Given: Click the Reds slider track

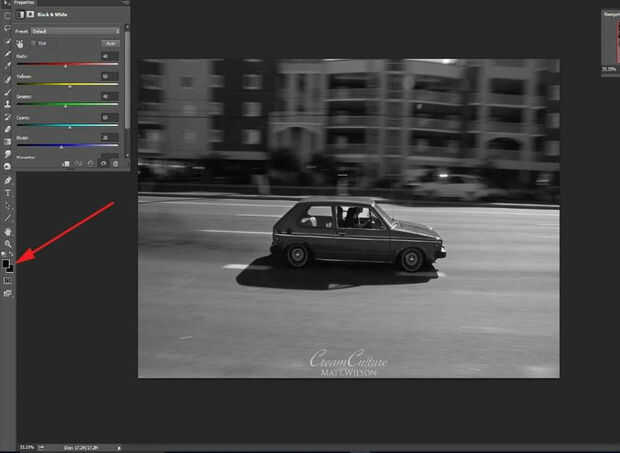Looking at the screenshot, I should (68, 64).
